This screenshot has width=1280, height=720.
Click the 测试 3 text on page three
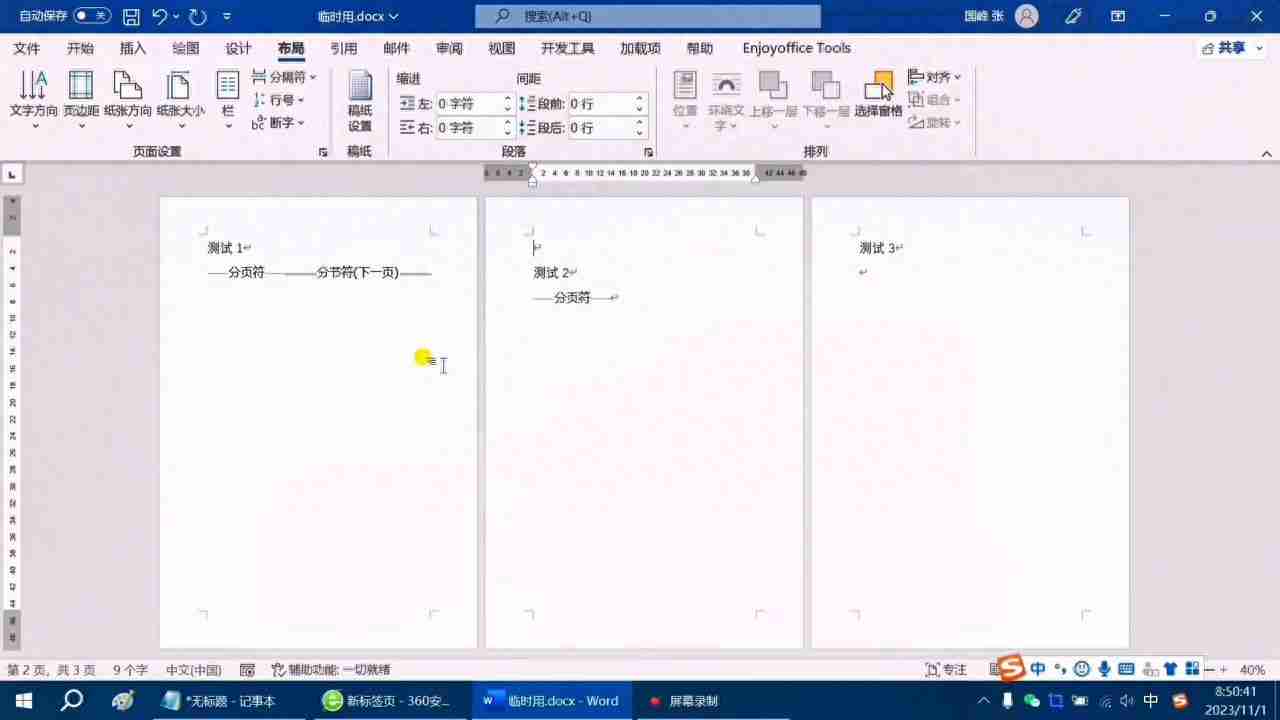point(877,248)
